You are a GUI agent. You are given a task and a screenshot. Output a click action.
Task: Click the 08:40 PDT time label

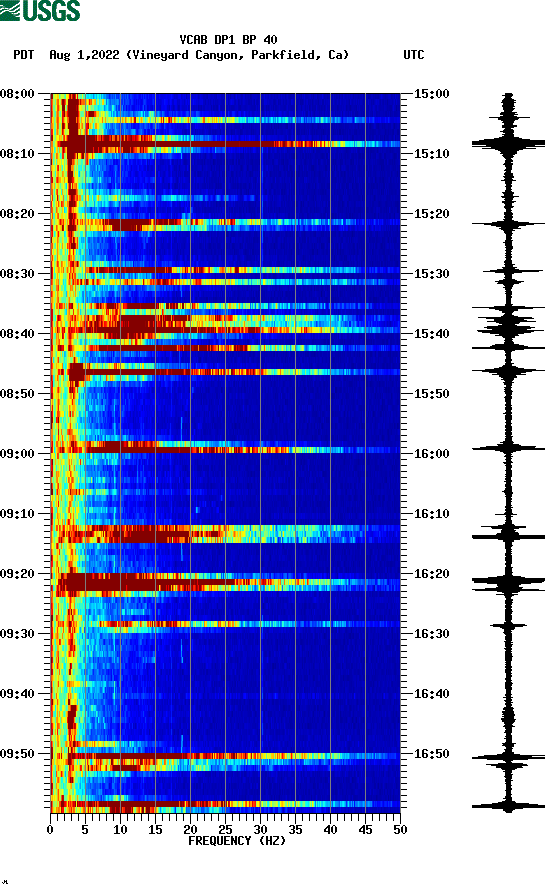(17, 334)
